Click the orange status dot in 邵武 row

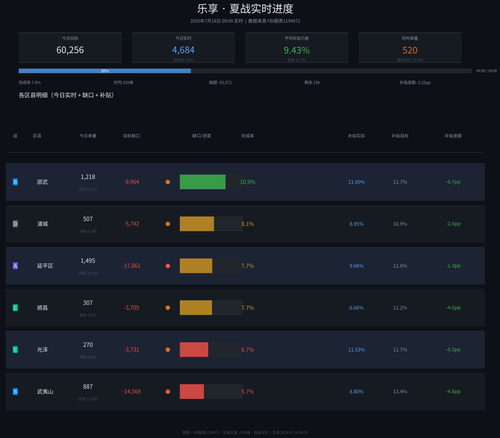[x=168, y=182]
